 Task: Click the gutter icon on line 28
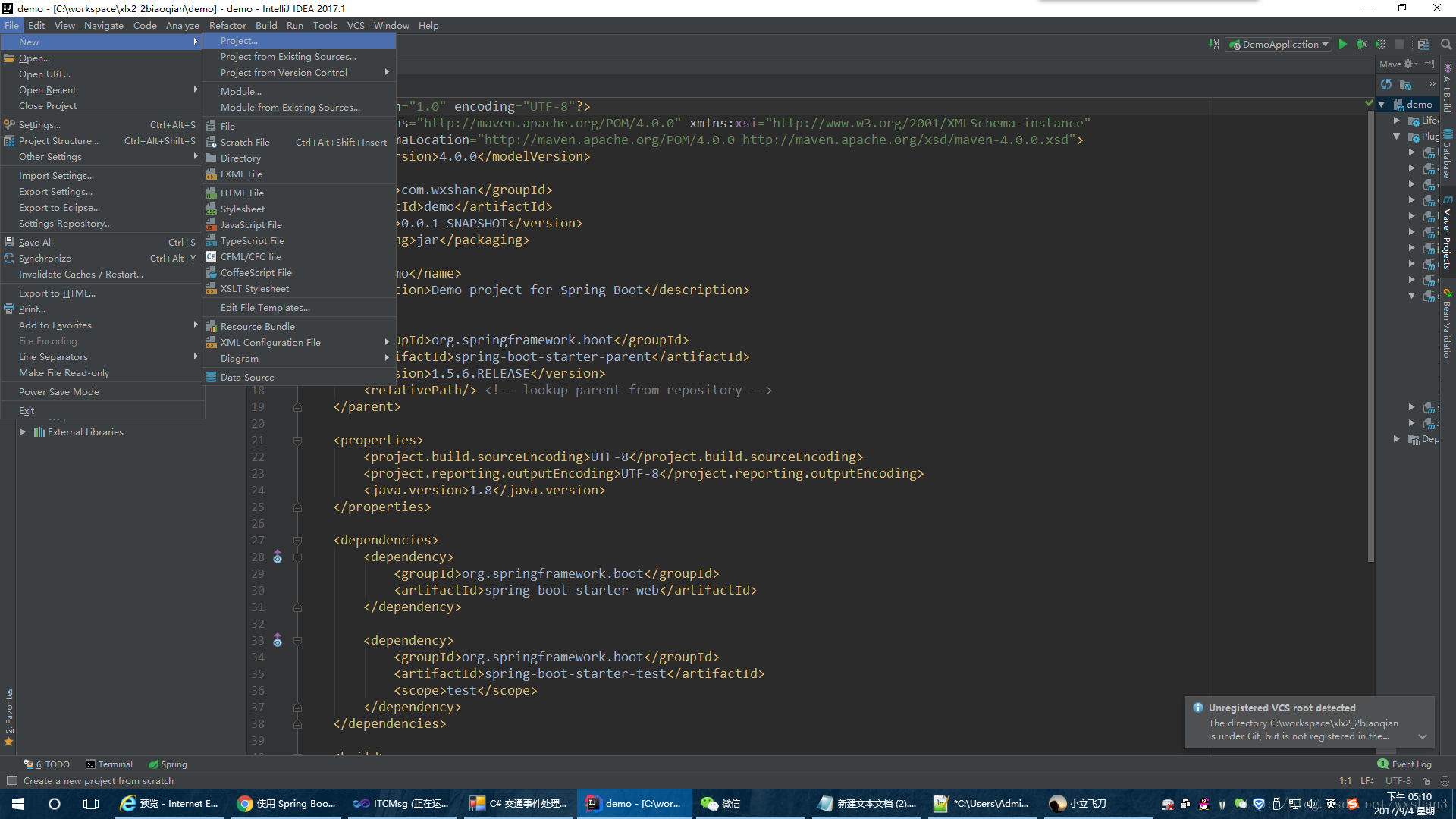[278, 557]
